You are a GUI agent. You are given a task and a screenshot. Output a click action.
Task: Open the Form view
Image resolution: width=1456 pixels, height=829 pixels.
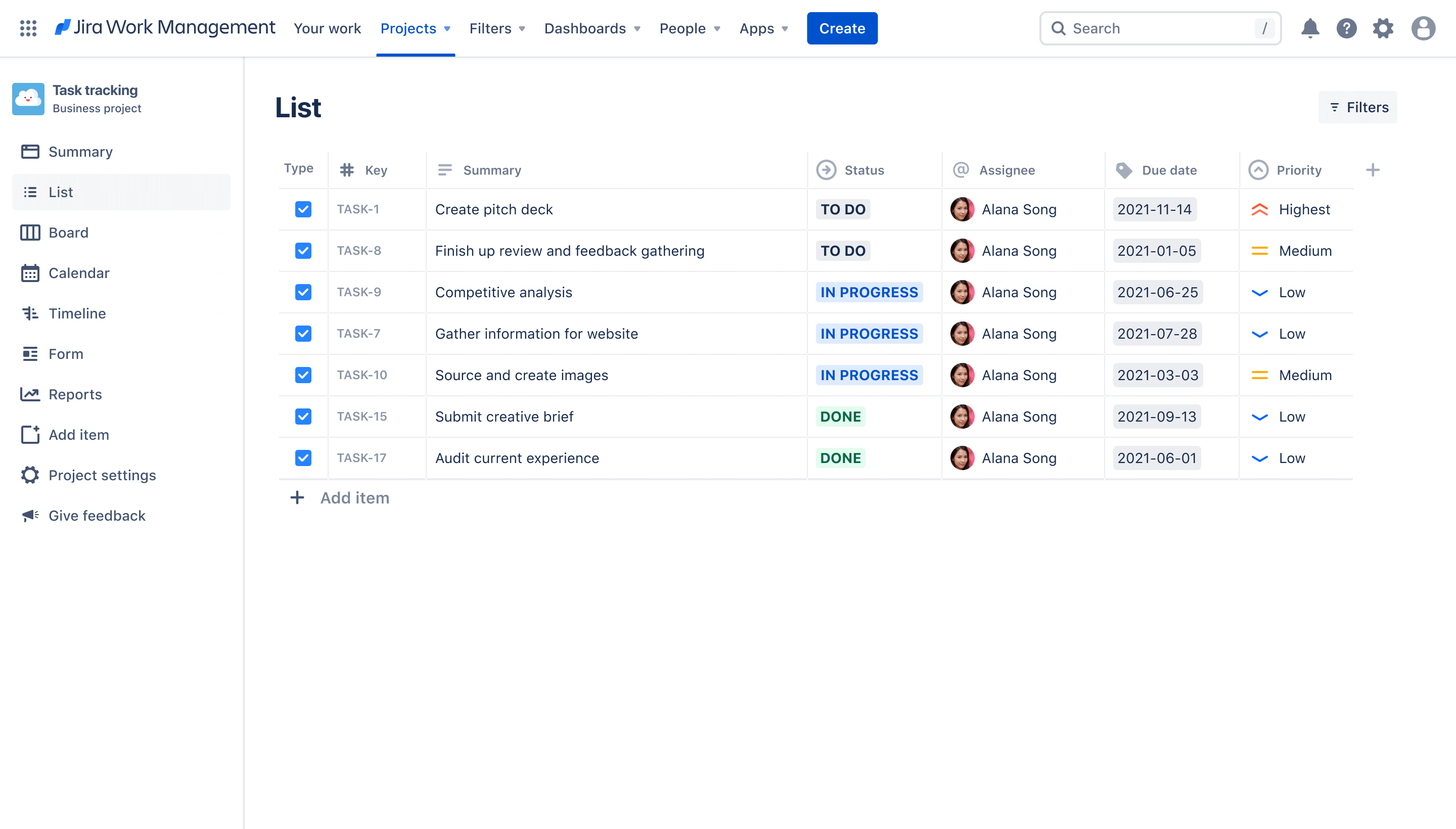point(65,353)
